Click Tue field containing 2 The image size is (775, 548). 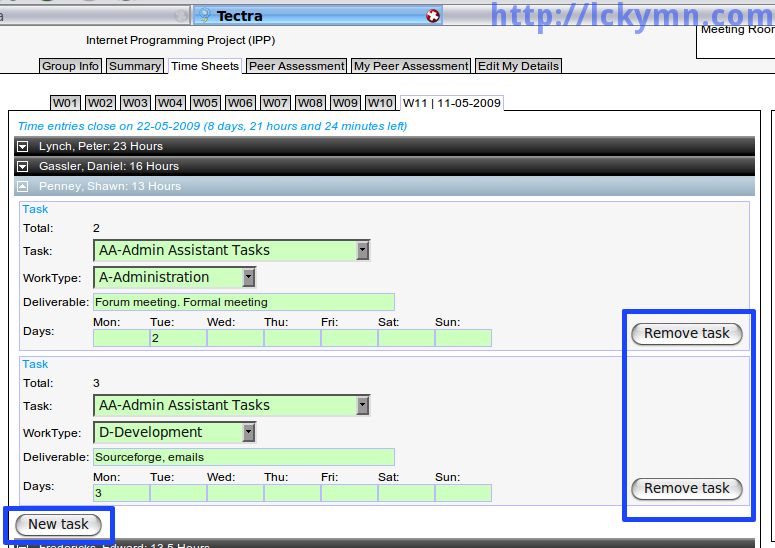[x=178, y=338]
